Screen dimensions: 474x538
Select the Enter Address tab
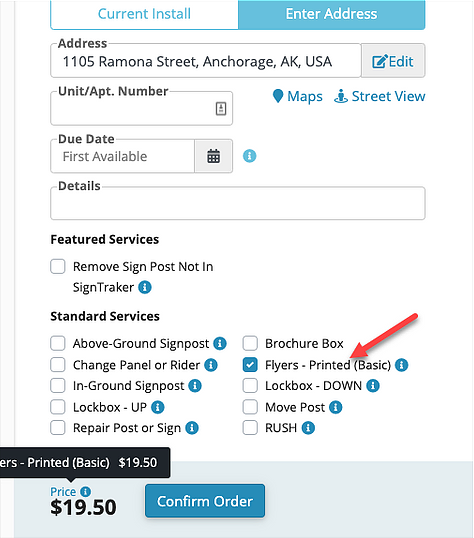point(332,14)
